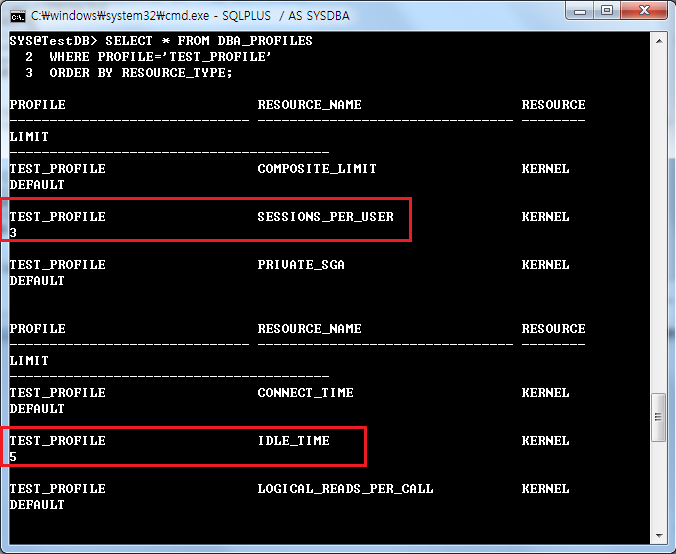Click KERNEL in the COMPOSITE_LIMIT row

pyautogui.click(x=545, y=168)
